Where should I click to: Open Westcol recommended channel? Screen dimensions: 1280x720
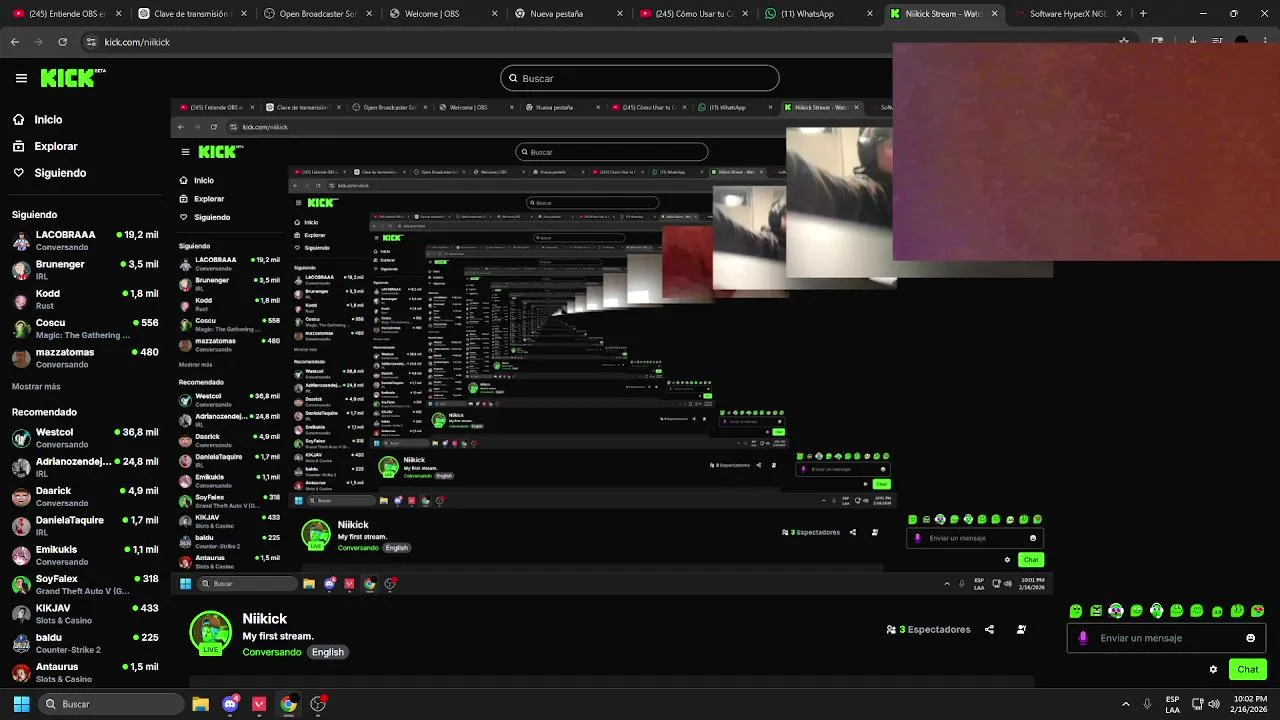point(85,438)
